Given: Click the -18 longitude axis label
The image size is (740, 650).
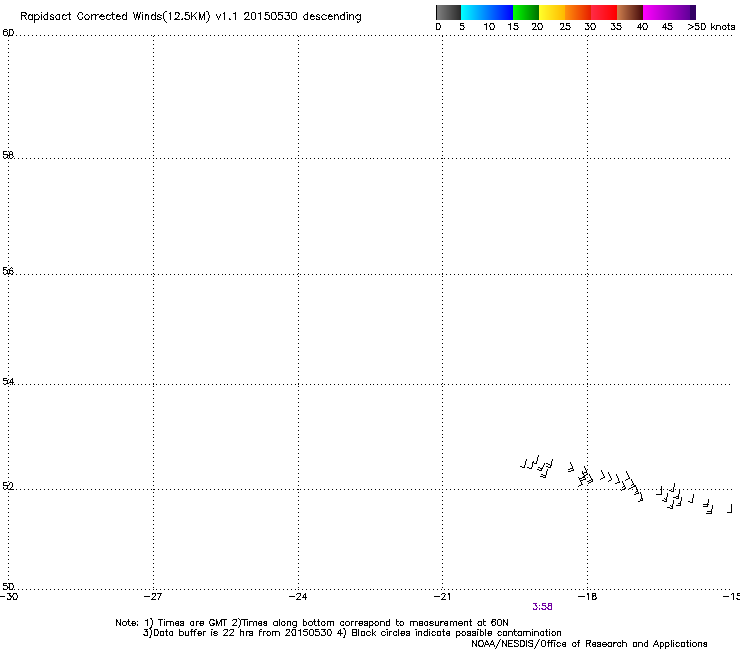Looking at the screenshot, I should 587,597.
